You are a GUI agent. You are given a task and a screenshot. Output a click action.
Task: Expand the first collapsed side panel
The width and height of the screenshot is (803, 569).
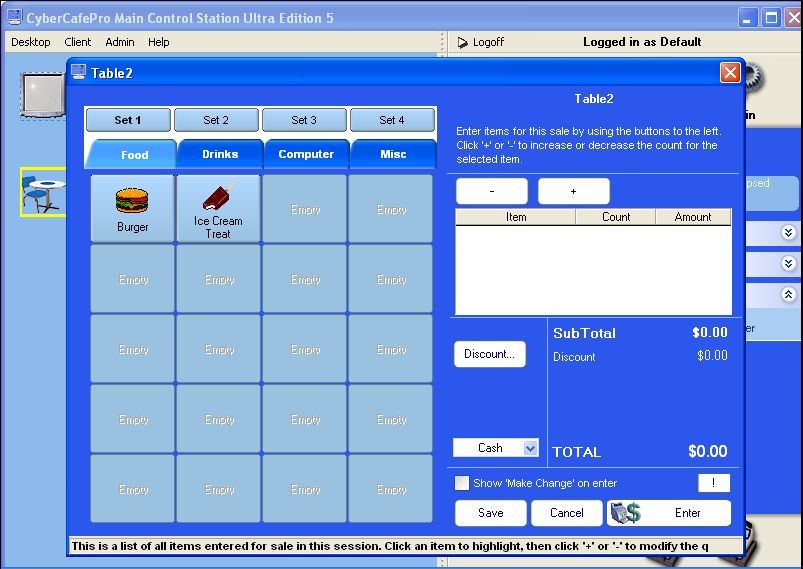(x=788, y=233)
